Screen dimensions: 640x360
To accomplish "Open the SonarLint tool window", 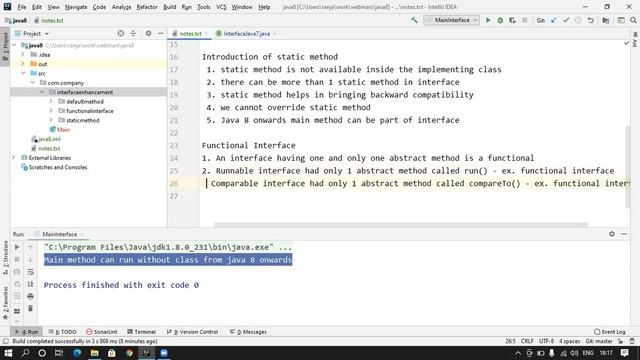I will (x=102, y=332).
